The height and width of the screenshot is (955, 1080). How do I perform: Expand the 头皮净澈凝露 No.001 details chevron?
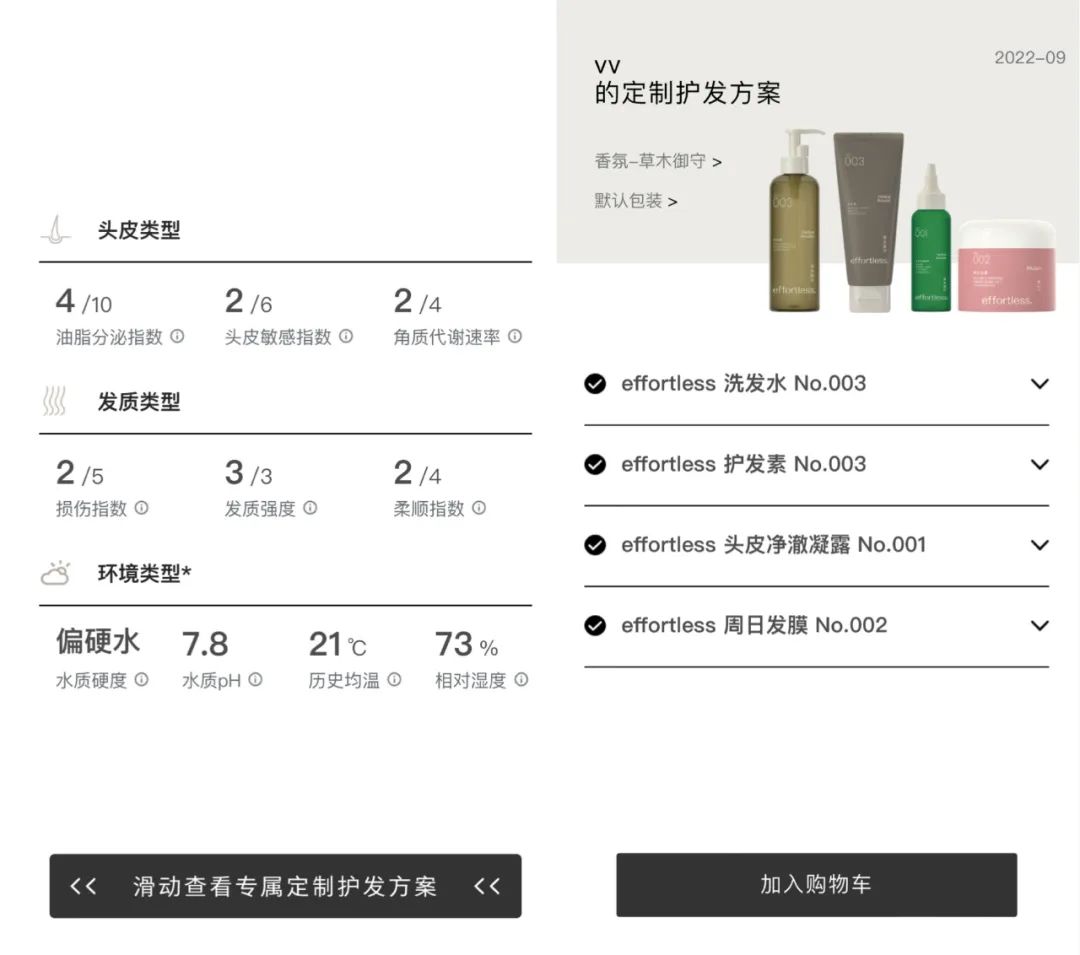[1039, 545]
